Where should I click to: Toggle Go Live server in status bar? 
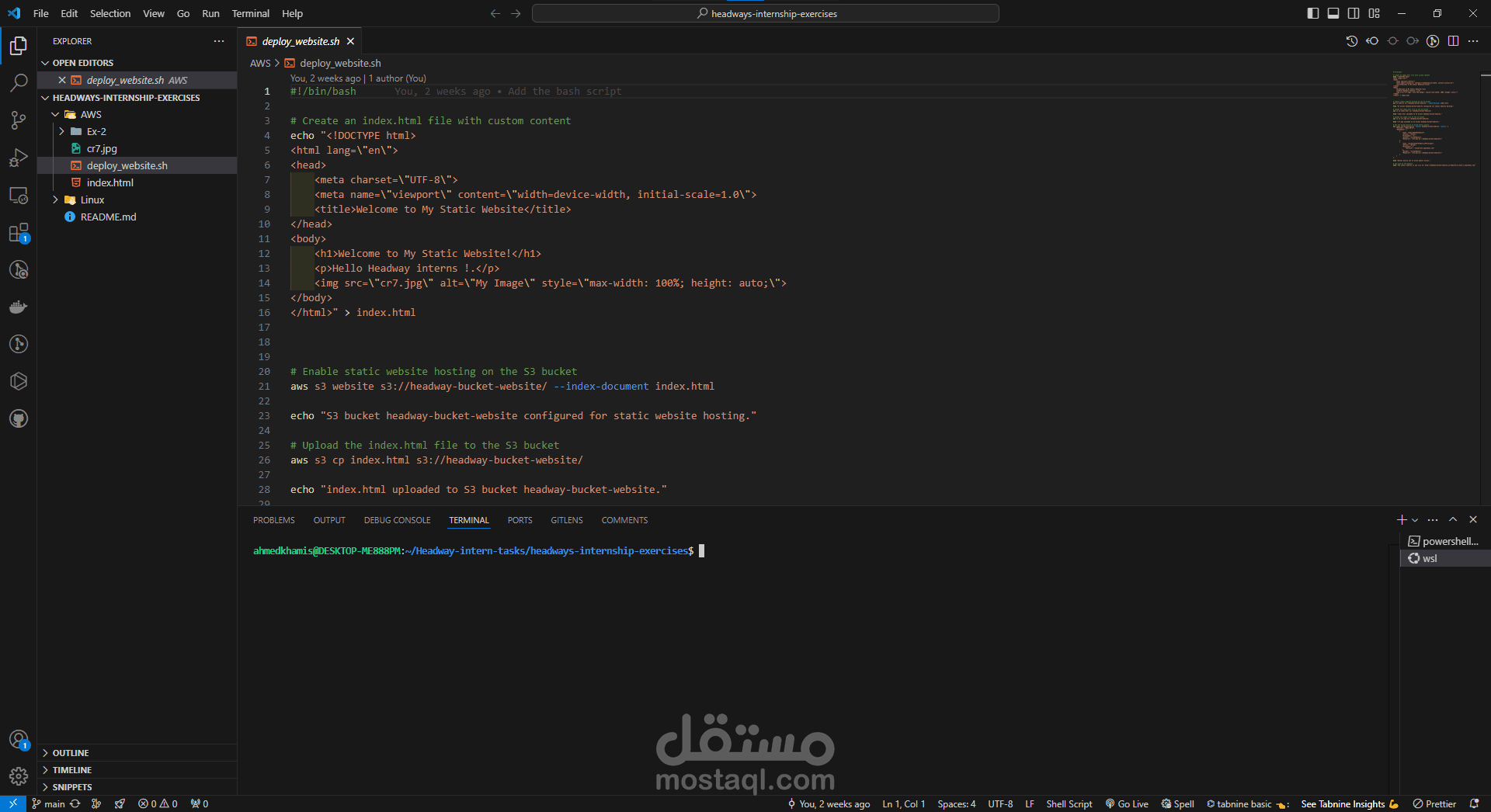click(x=1127, y=803)
